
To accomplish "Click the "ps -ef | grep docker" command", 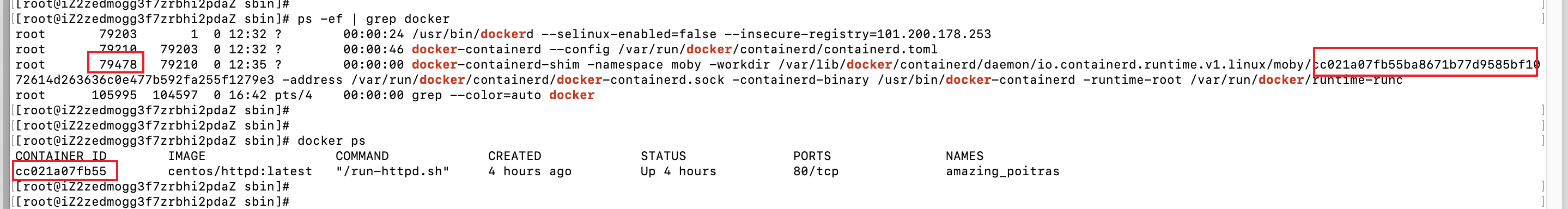I will pyautogui.click(x=373, y=19).
